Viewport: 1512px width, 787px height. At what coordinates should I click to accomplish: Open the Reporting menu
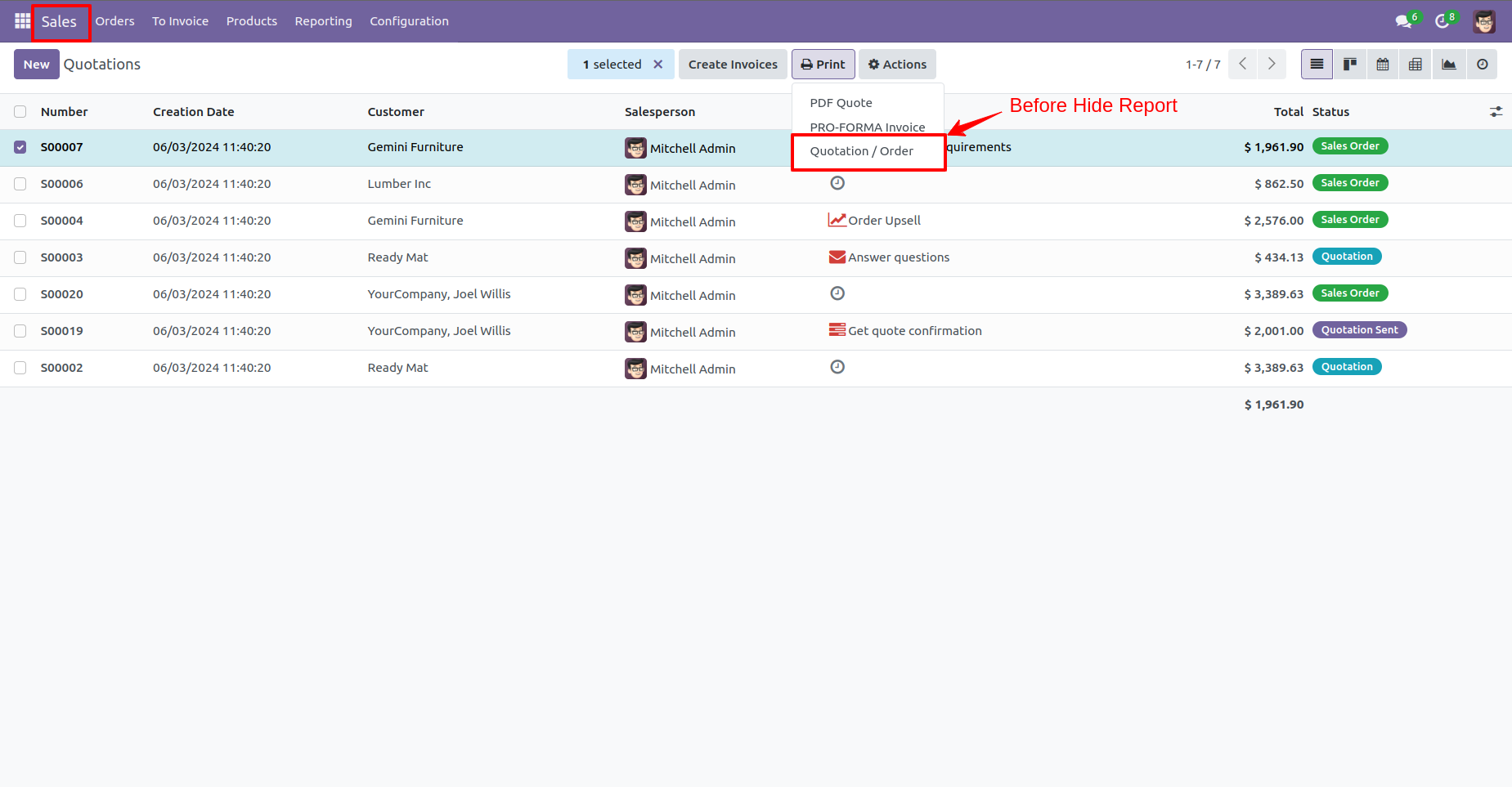(323, 20)
